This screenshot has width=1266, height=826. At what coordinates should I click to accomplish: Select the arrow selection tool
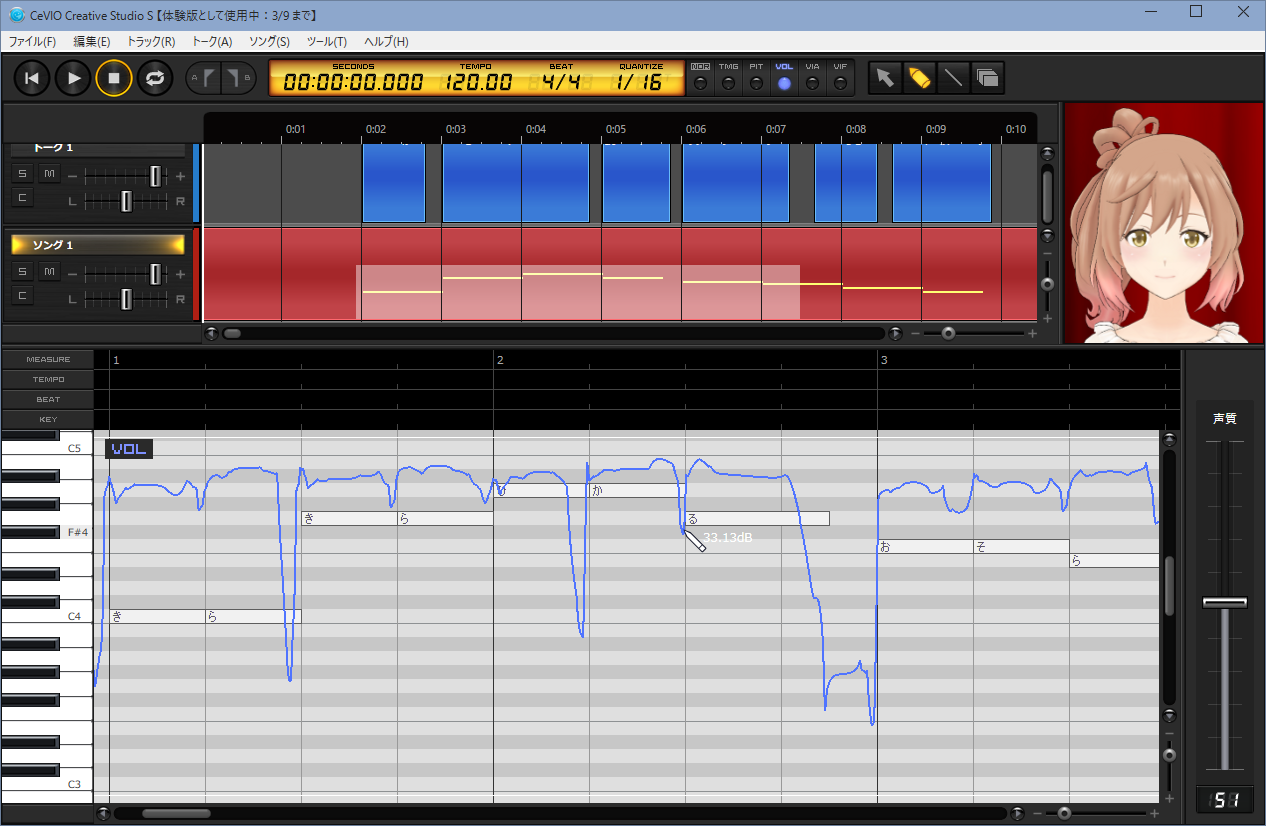pyautogui.click(x=884, y=78)
